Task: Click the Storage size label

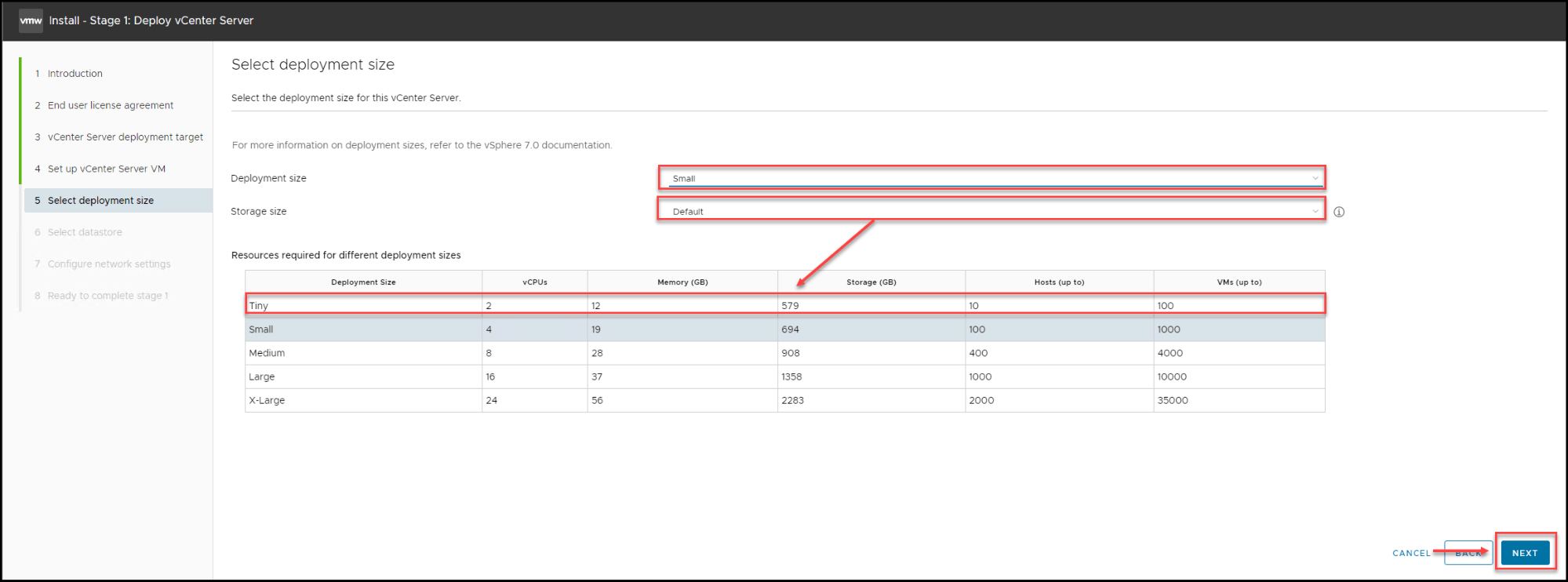Action: tap(258, 212)
